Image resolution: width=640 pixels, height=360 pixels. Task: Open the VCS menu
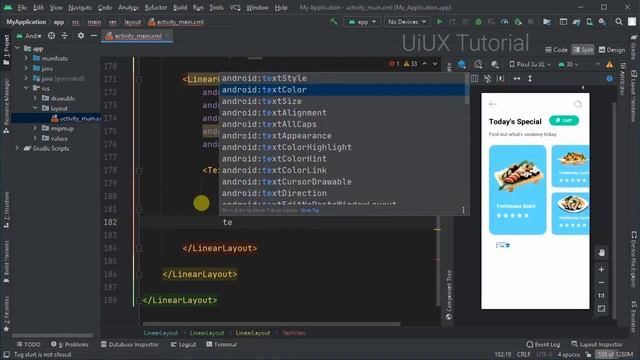[235, 7]
